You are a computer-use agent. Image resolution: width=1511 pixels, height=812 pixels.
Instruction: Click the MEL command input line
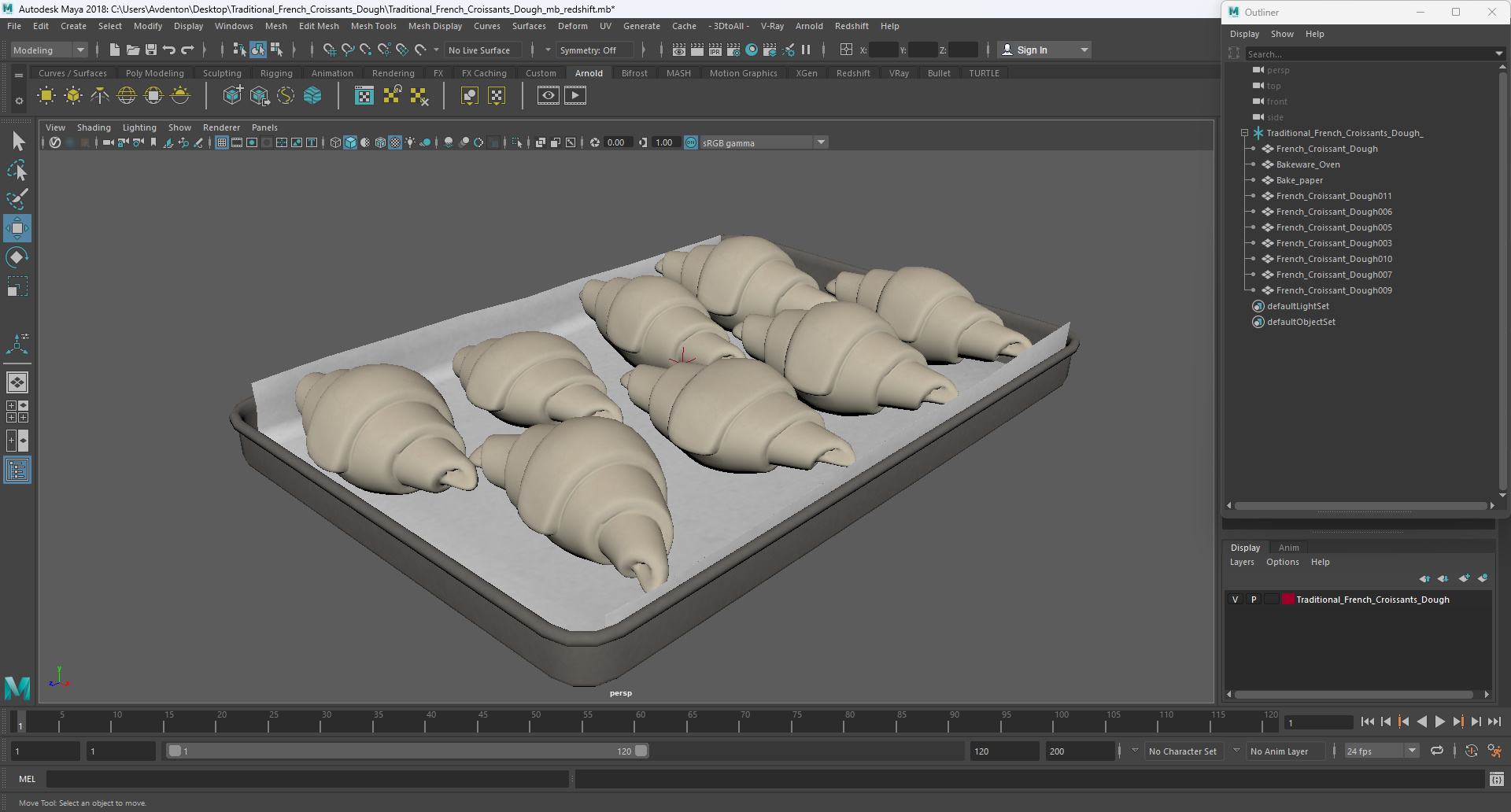coord(307,779)
